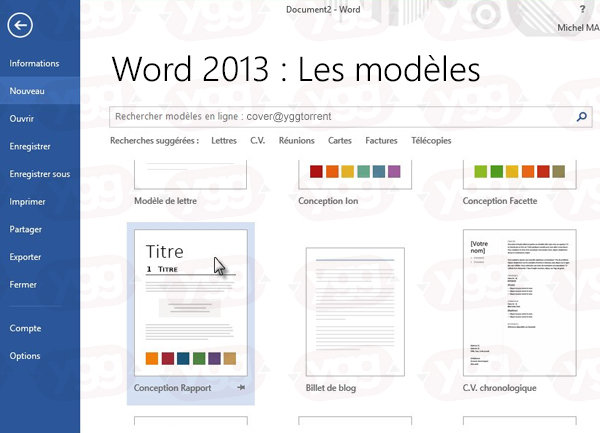The image size is (600, 433).
Task: Open the Informations menu item
Action: click(34, 63)
